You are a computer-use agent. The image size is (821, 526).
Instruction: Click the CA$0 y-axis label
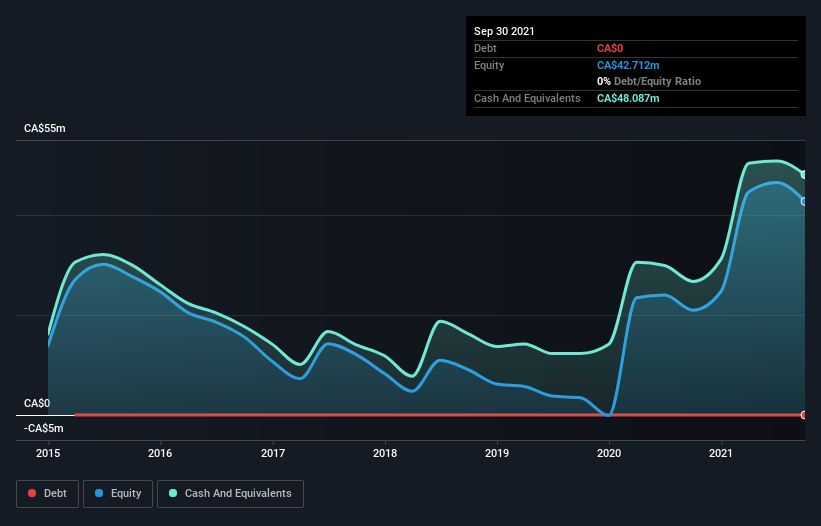point(37,404)
